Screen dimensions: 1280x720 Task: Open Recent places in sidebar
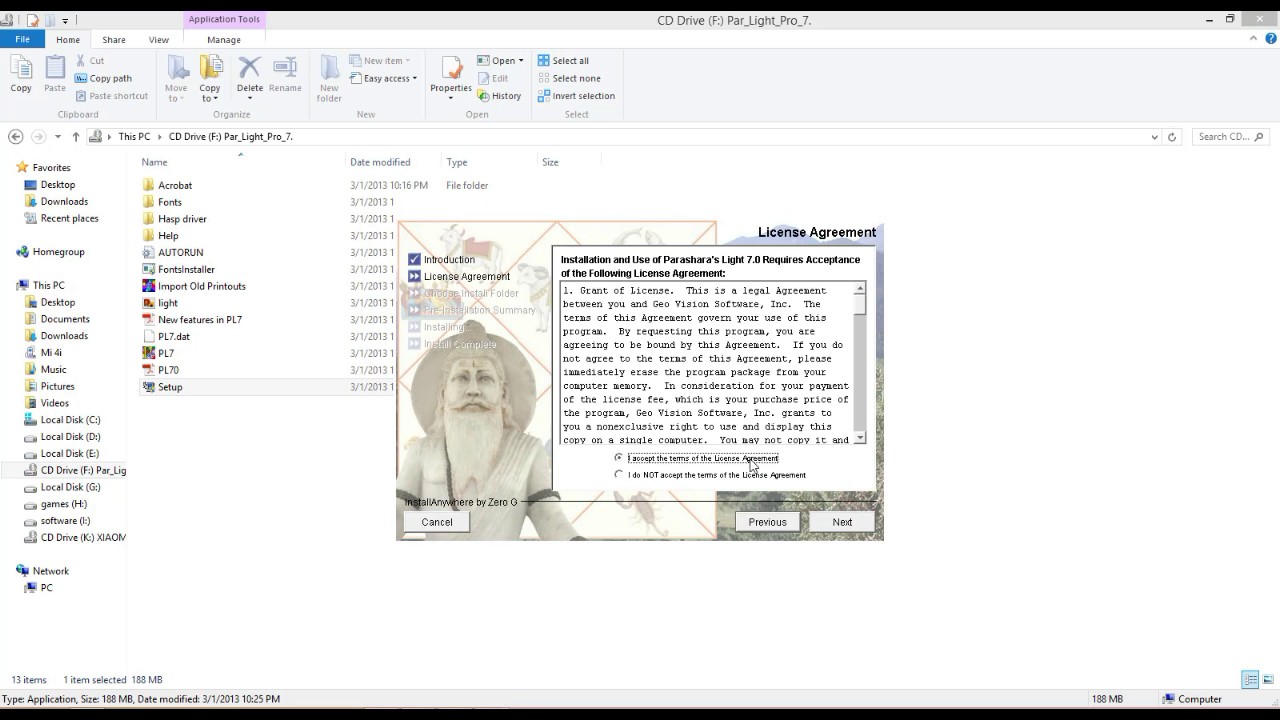point(69,218)
